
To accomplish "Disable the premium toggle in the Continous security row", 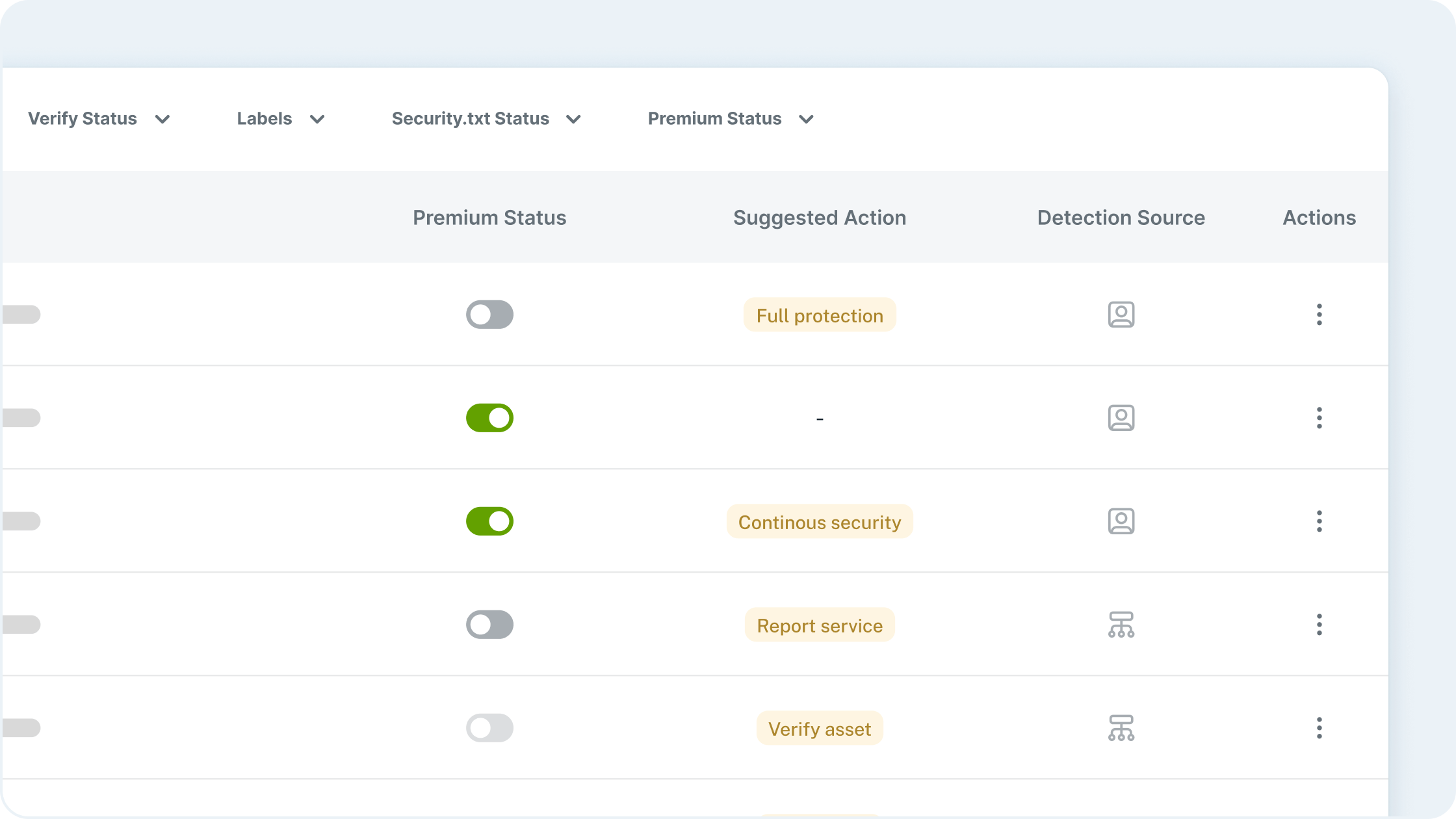I will click(489, 521).
